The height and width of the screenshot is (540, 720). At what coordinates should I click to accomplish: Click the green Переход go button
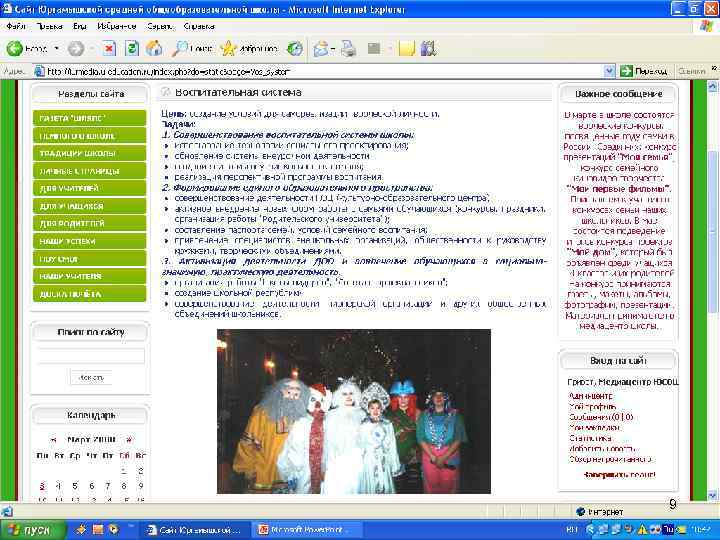tap(643, 71)
